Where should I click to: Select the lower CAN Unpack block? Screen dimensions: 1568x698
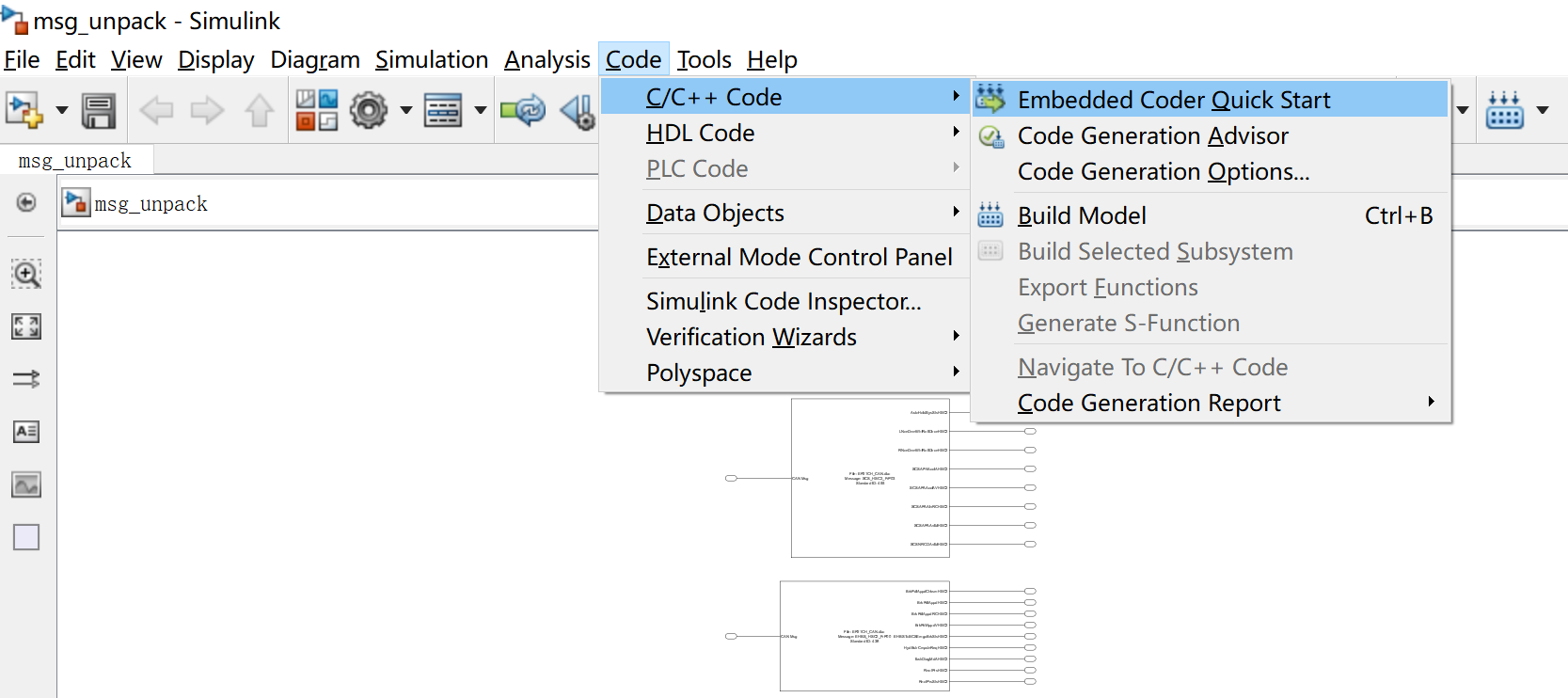coord(864,636)
